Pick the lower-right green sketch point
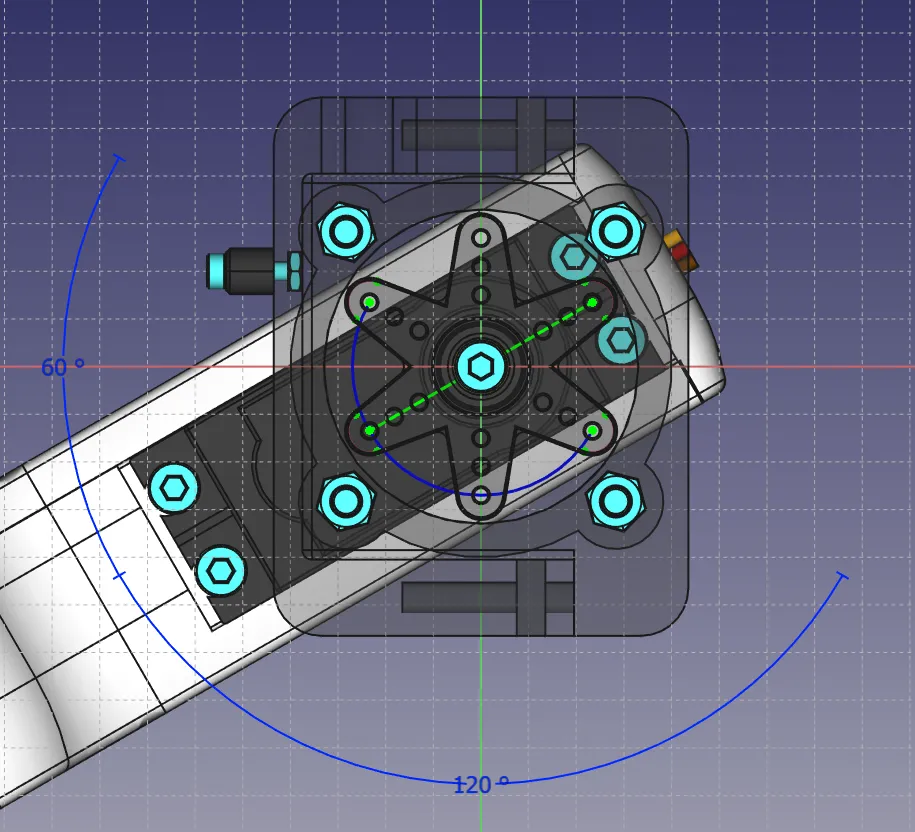 pos(592,431)
